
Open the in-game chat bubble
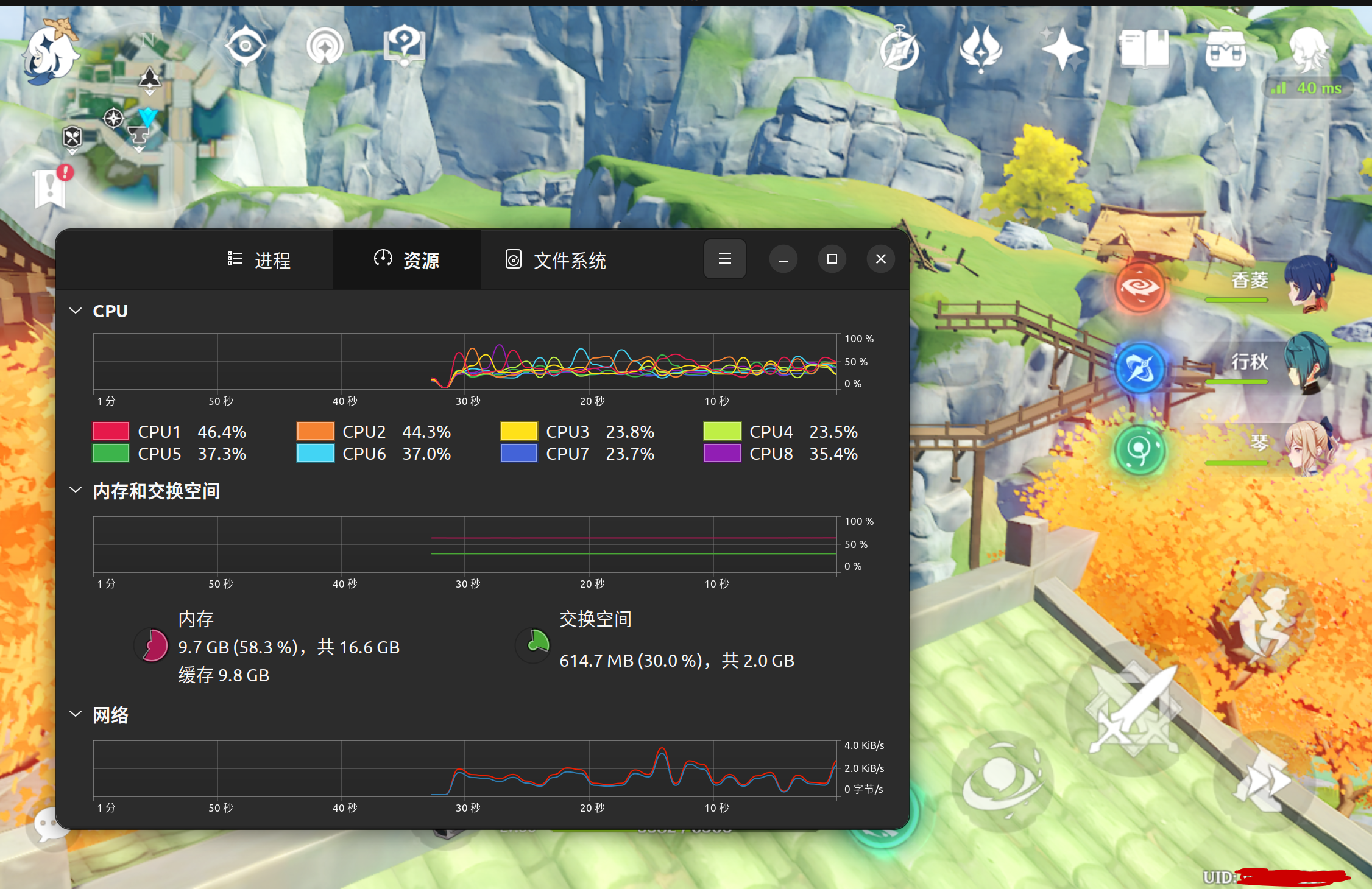click(50, 825)
